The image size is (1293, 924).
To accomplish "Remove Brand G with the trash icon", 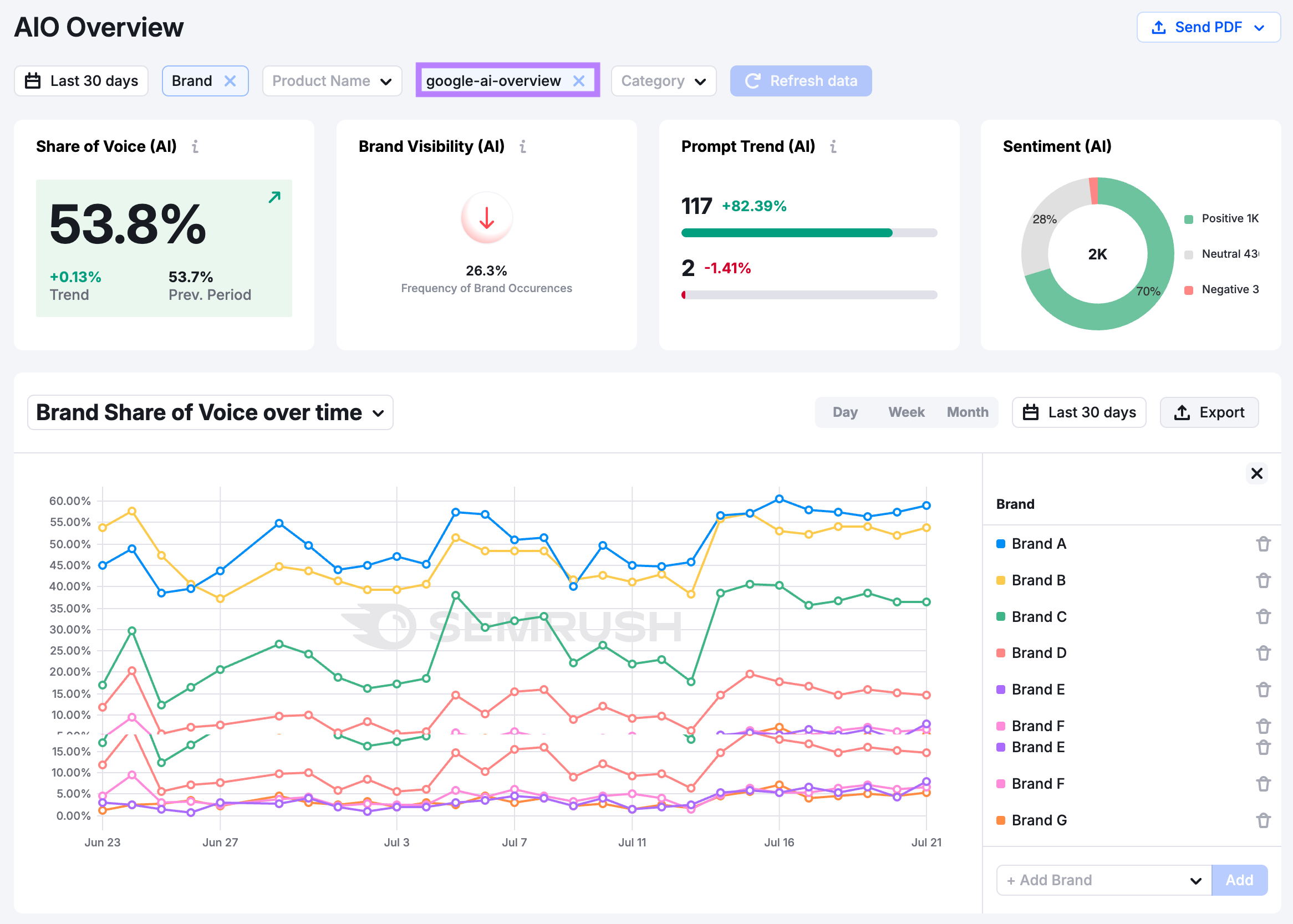I will point(1264,820).
